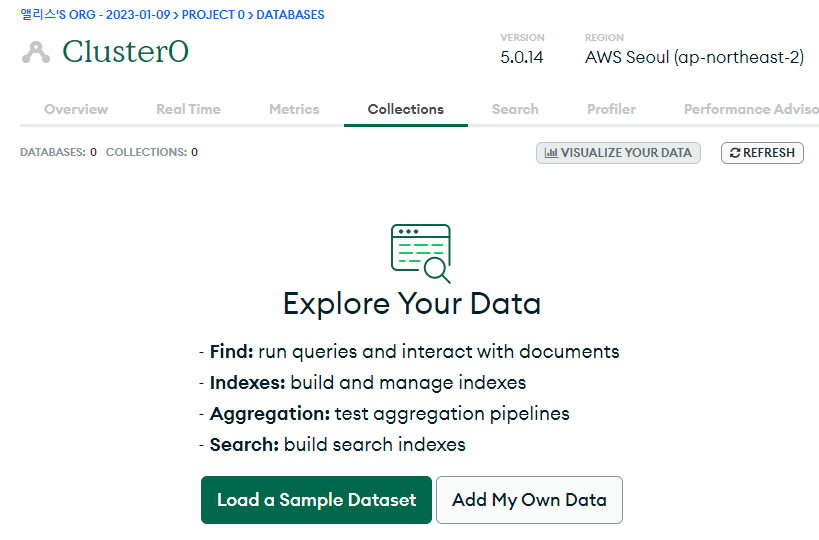The width and height of the screenshot is (819, 540).
Task: Go to the PROJECT 0 breadcrumb
Action: pos(213,15)
